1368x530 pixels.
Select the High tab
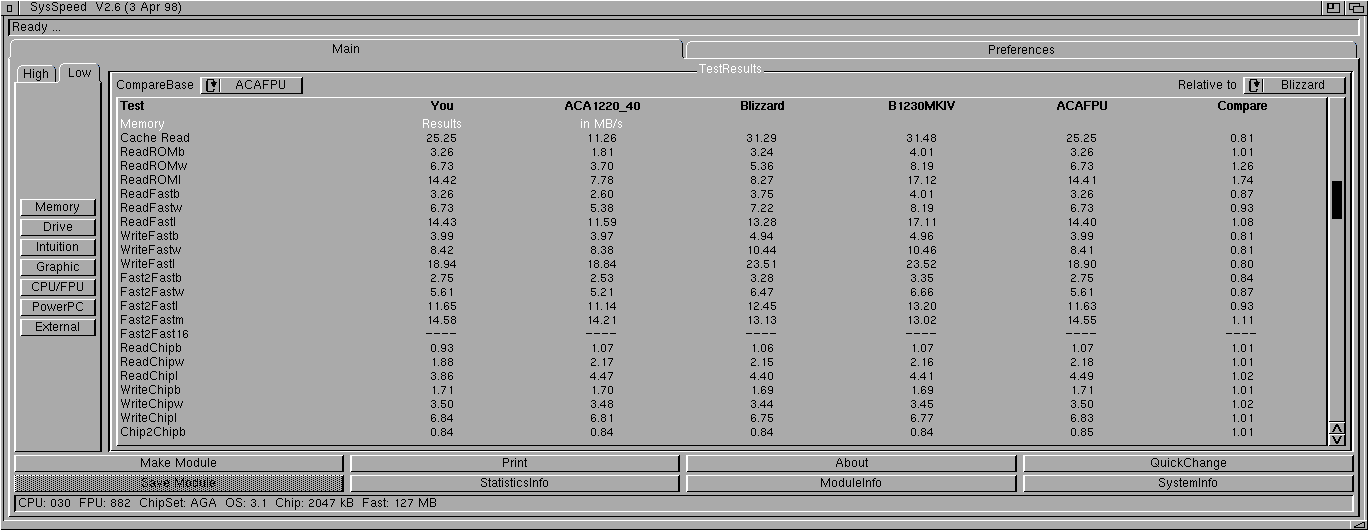(36, 73)
